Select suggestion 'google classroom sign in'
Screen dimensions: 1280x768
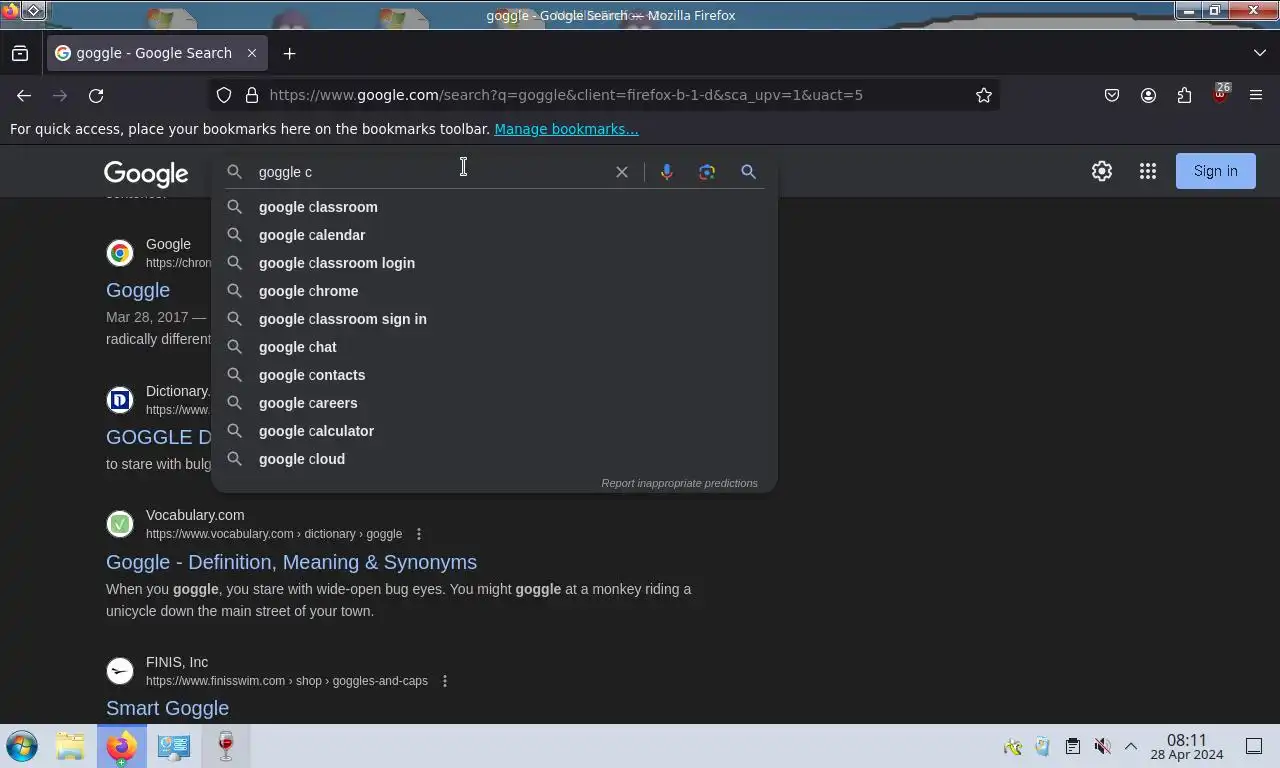click(494, 319)
